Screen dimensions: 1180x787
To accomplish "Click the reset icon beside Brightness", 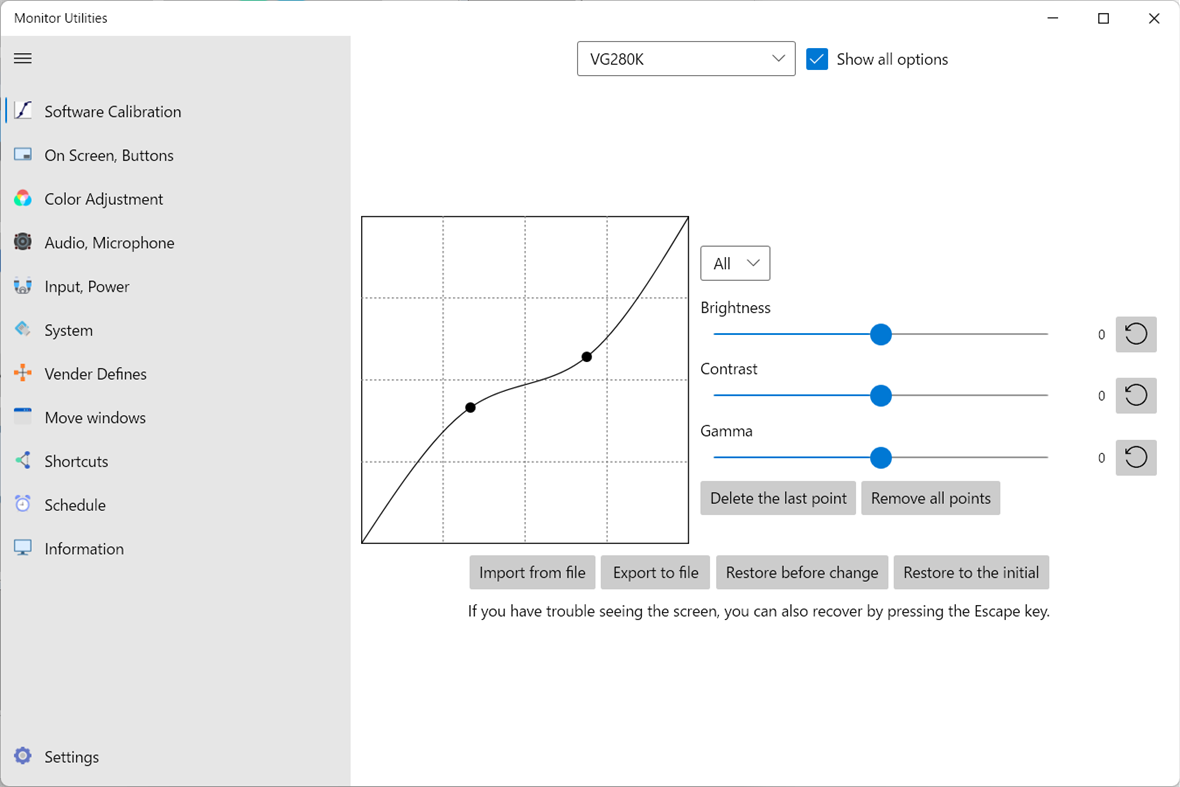I will tap(1136, 334).
